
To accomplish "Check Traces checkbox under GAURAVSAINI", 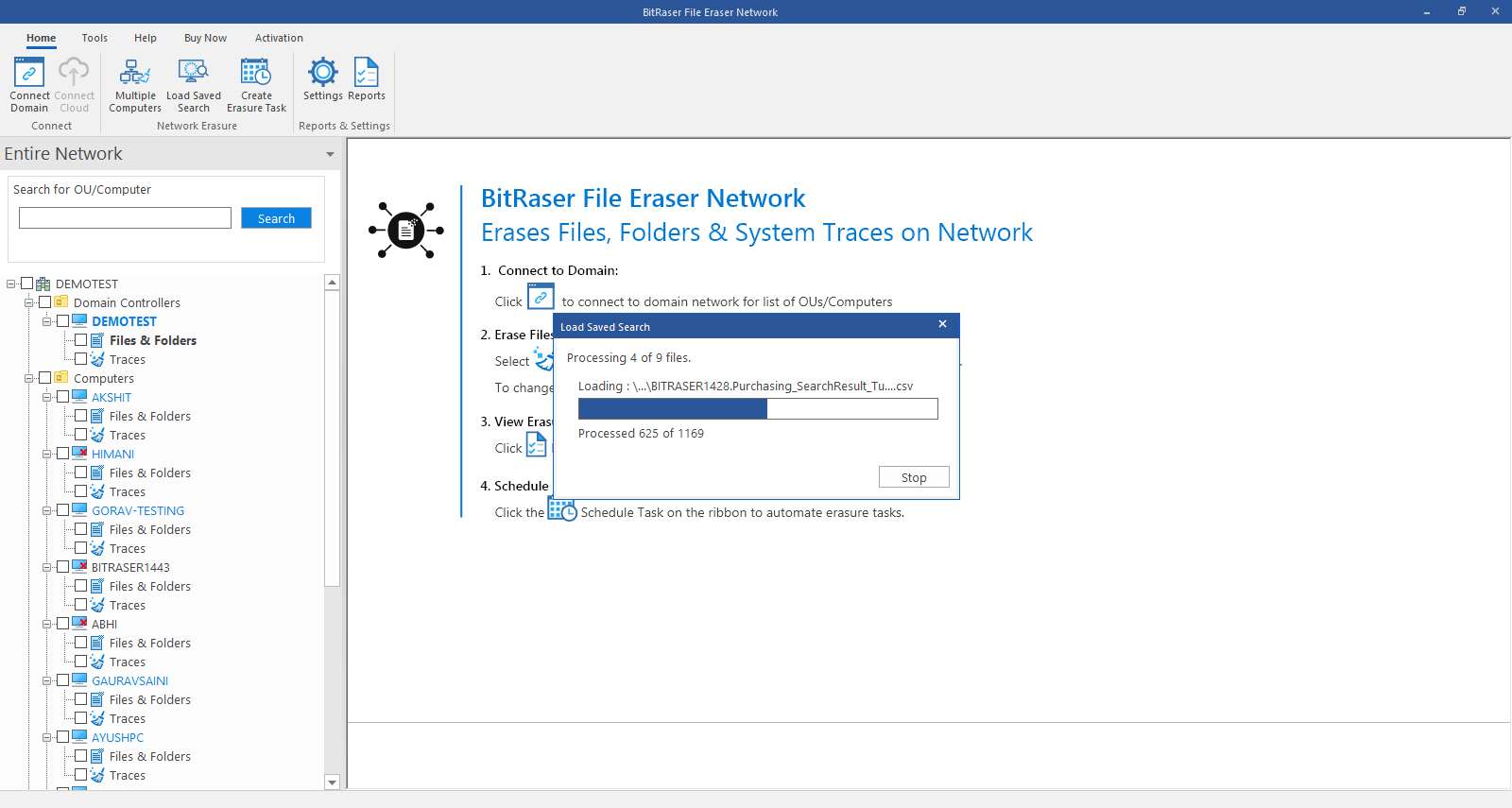I will [x=80, y=718].
